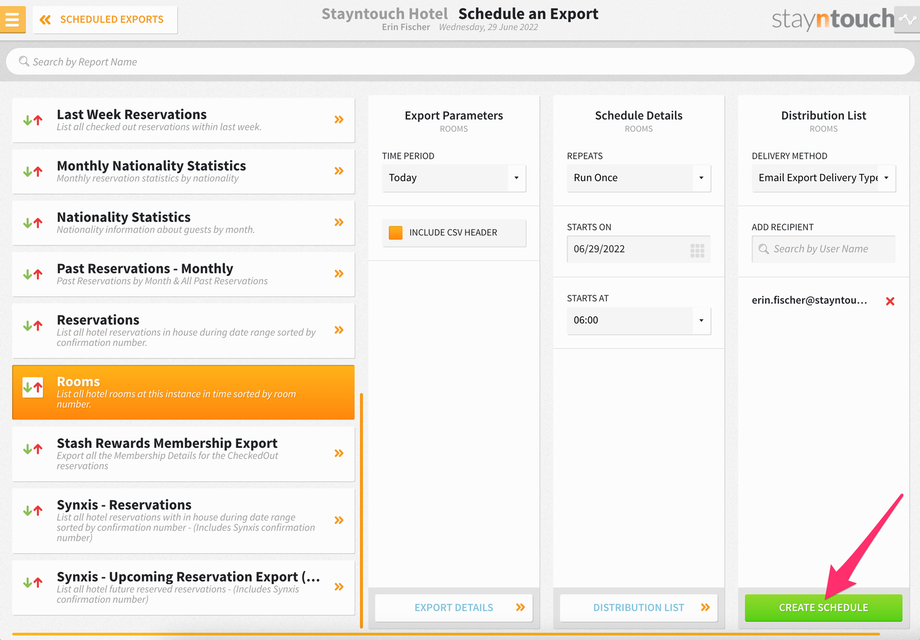This screenshot has height=640, width=920.
Task: Click chevron icon on Export Details button
Action: [x=520, y=608]
